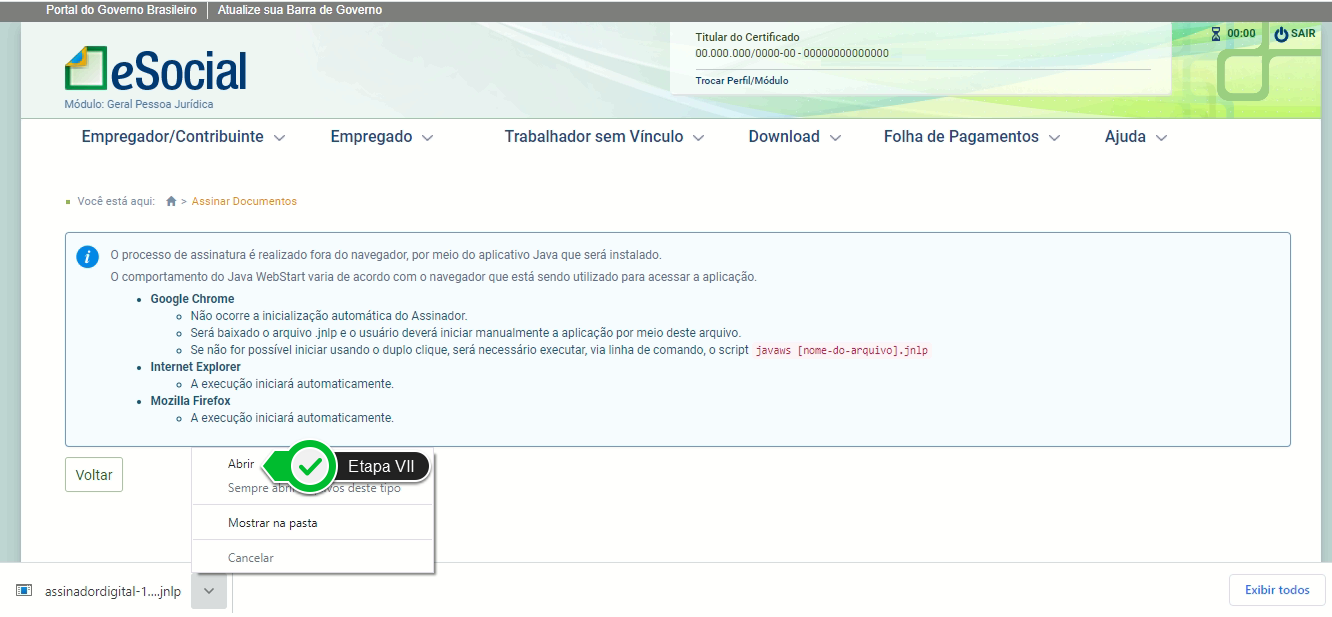
Task: Select Abrir in the context menu
Action: tap(241, 464)
